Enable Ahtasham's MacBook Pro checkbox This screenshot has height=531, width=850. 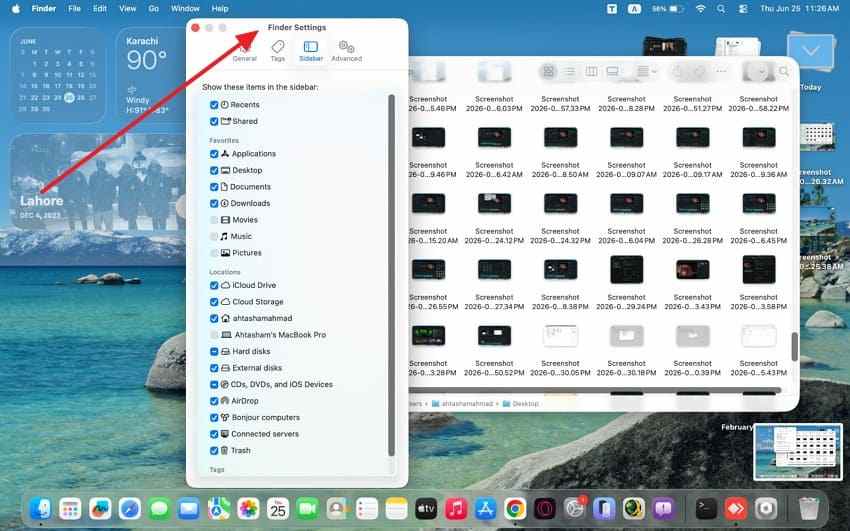click(214, 335)
